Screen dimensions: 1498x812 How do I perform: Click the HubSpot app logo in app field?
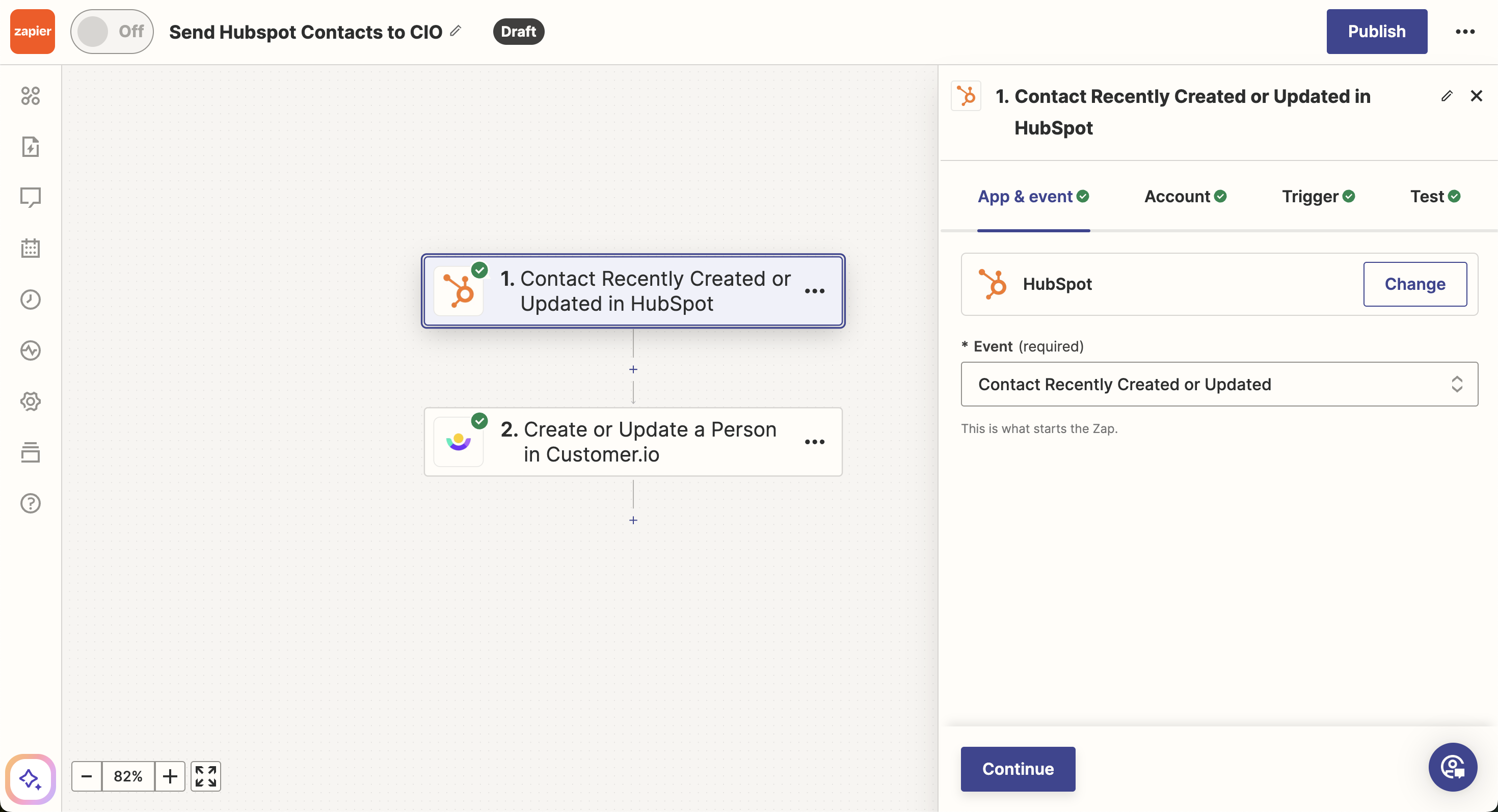[x=993, y=284]
